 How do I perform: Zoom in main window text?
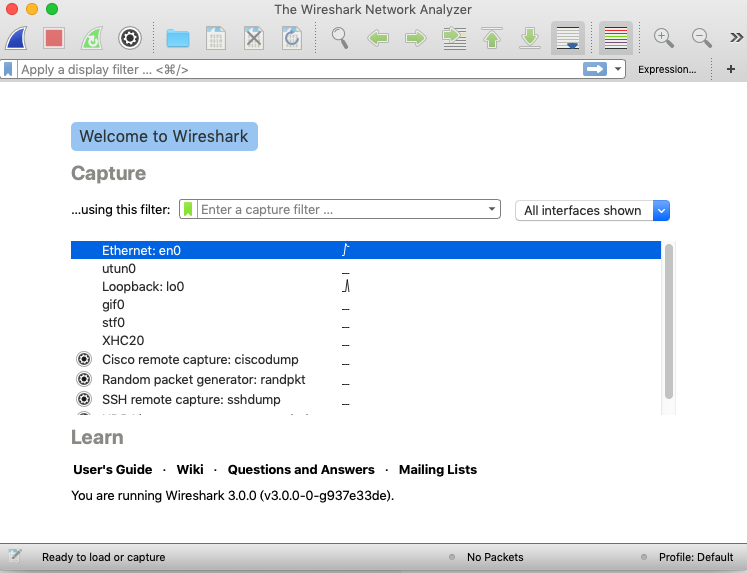point(664,38)
